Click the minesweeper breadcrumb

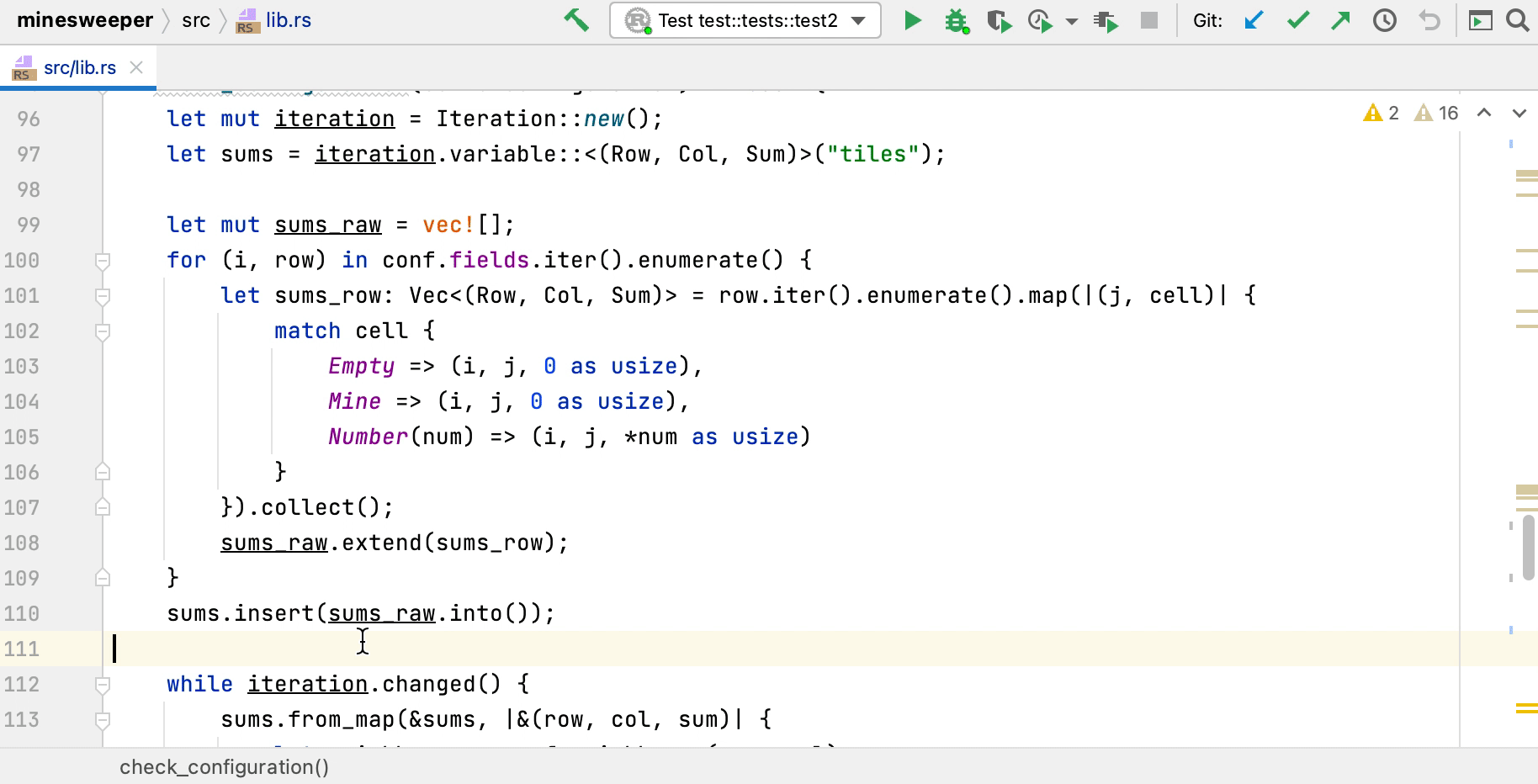click(x=85, y=20)
